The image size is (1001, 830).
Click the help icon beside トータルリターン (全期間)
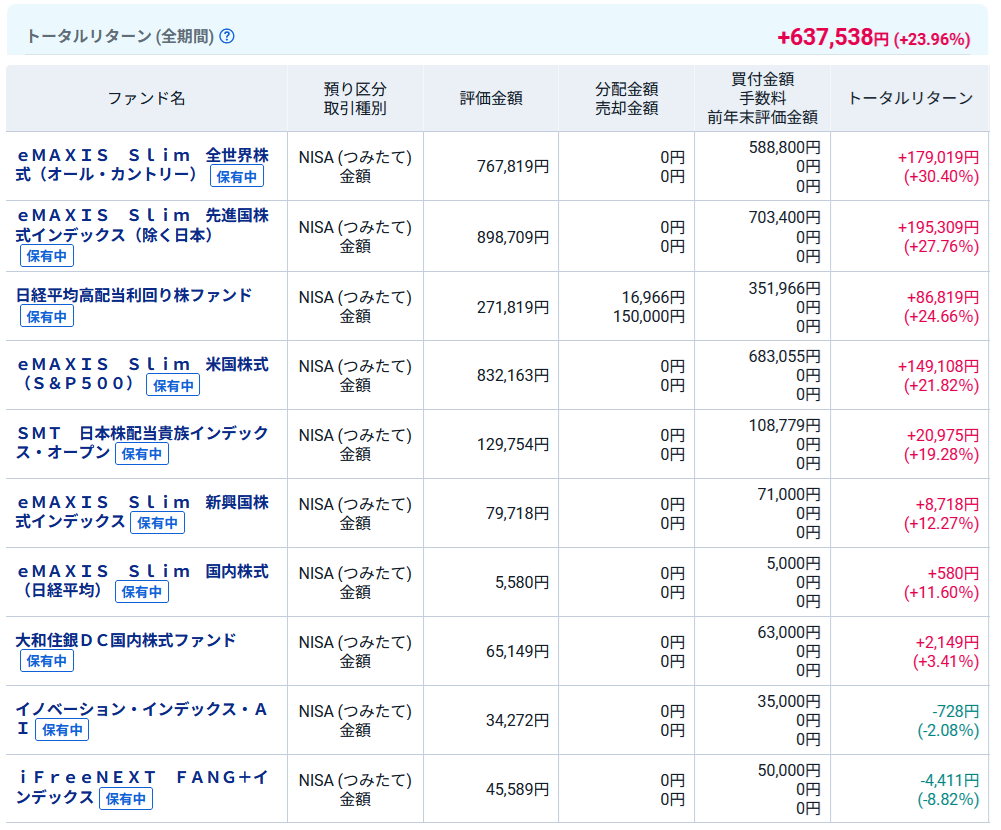click(227, 36)
